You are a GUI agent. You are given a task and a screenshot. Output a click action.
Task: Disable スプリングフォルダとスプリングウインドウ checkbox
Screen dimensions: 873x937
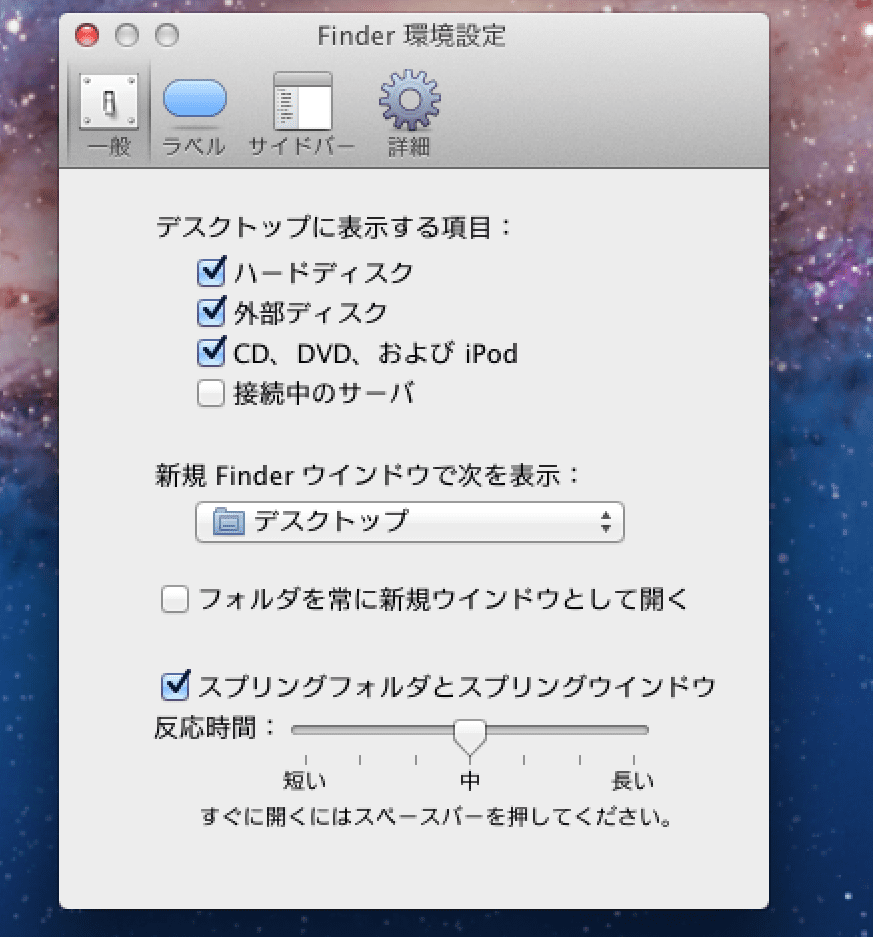pyautogui.click(x=175, y=685)
